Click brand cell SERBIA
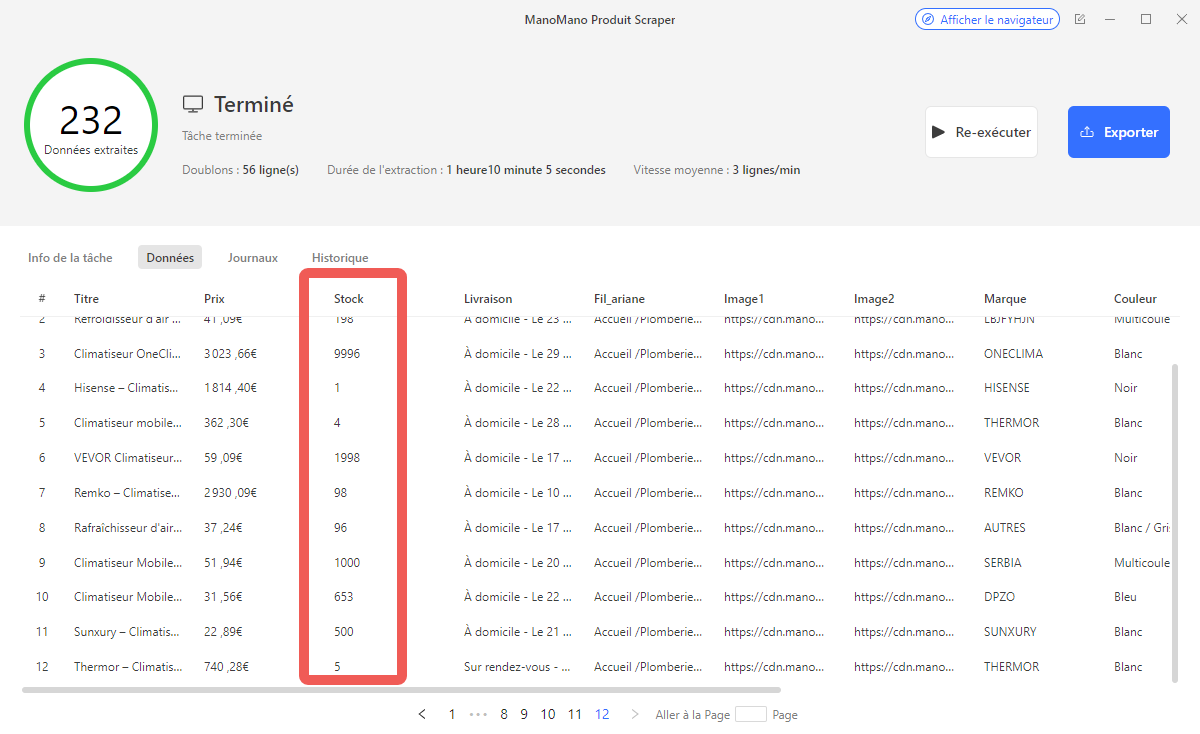Screen dimensions: 1200x734 tap(1004, 563)
